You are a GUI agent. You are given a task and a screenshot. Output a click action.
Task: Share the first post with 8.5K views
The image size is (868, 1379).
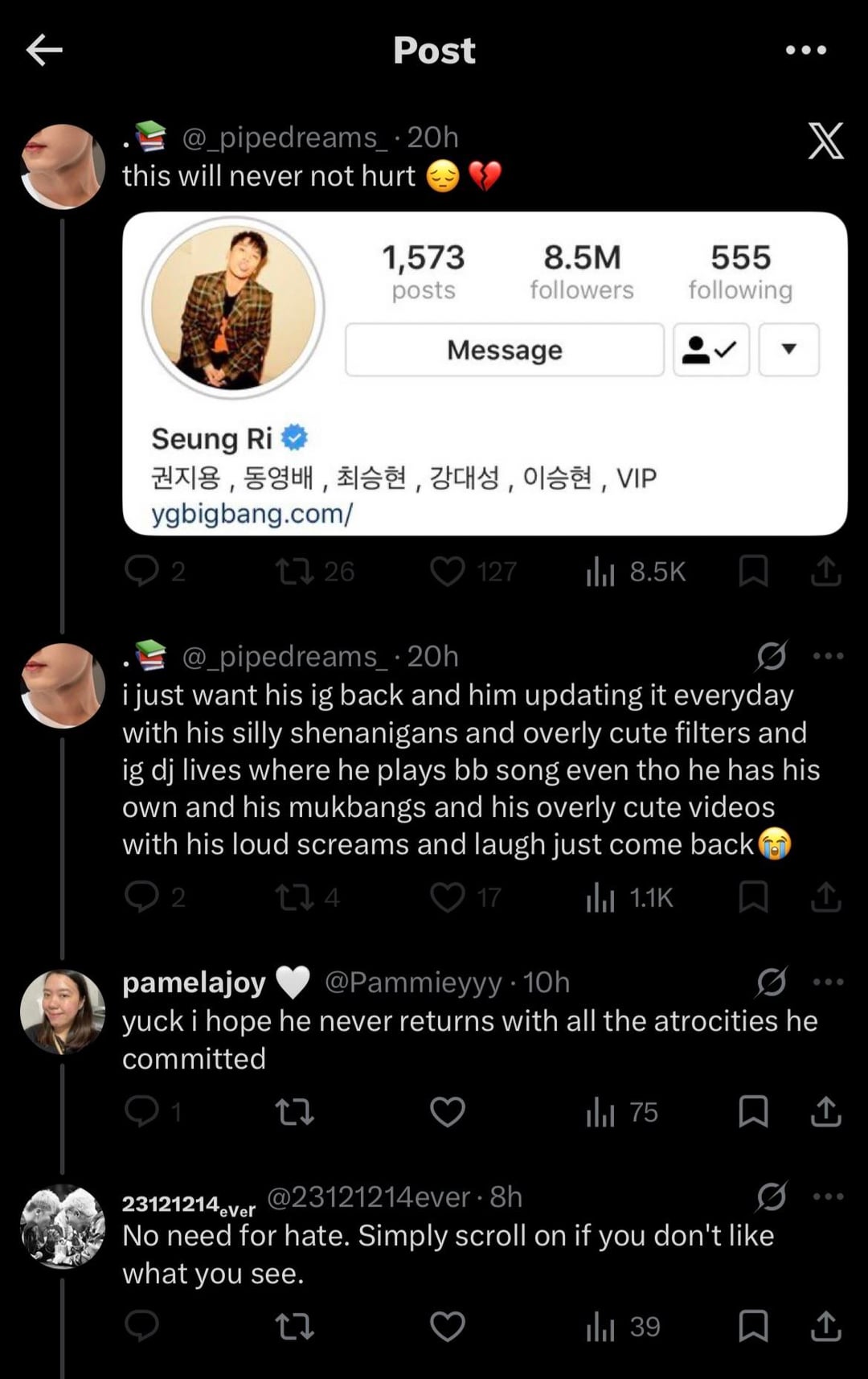(825, 572)
